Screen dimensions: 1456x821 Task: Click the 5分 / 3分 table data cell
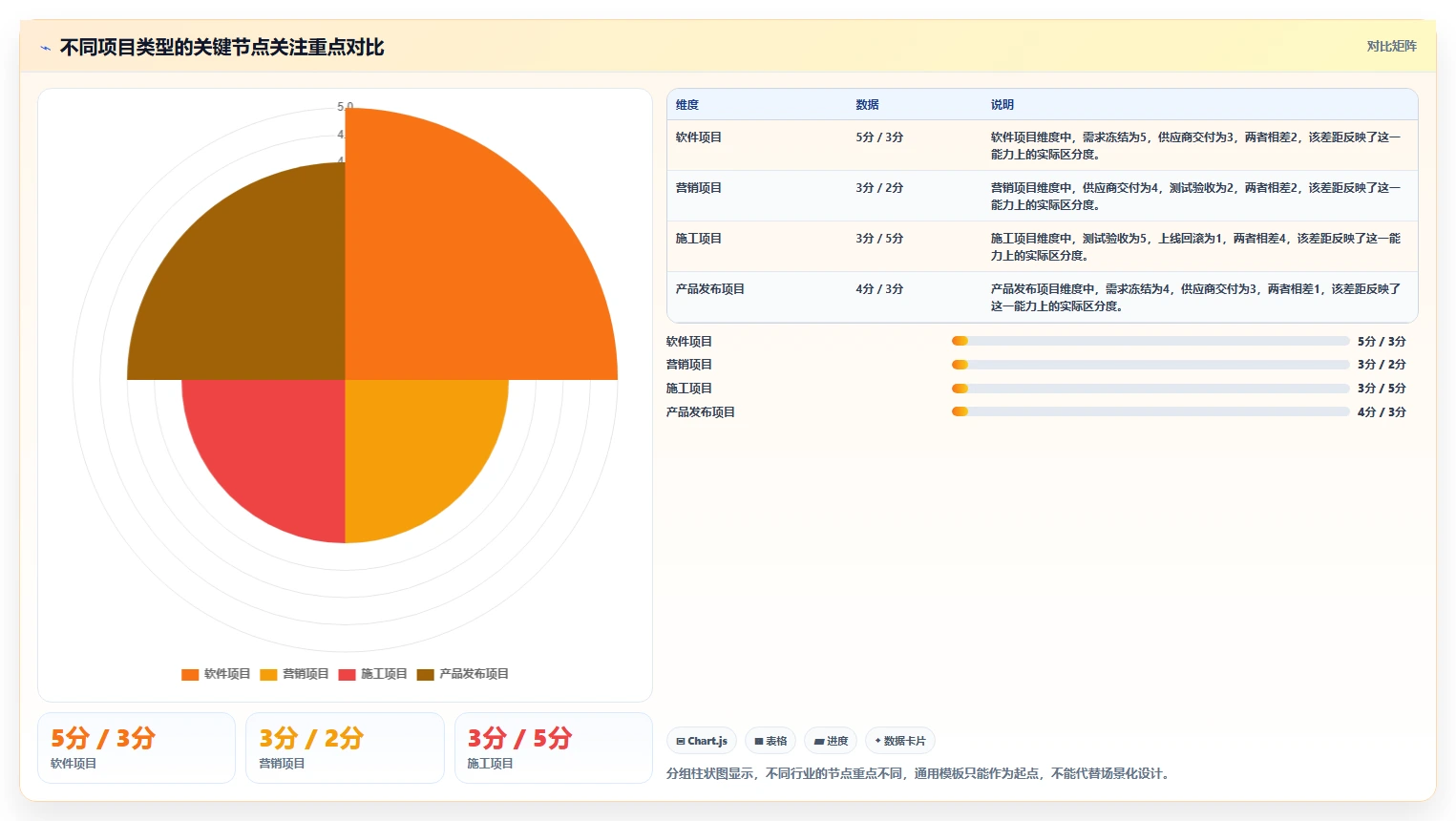click(x=879, y=137)
